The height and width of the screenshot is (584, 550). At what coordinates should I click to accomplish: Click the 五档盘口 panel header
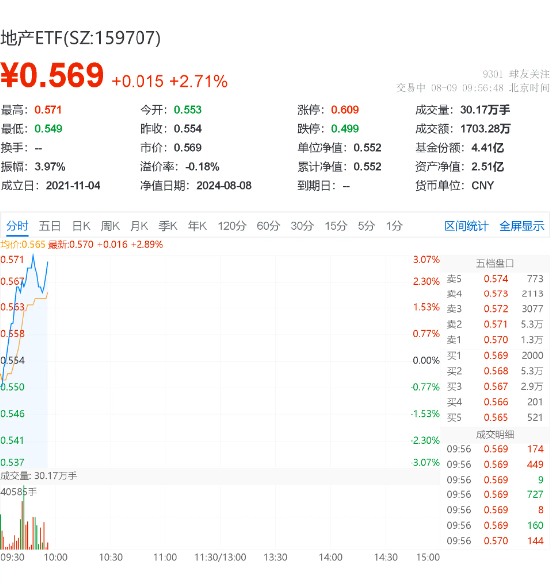point(495,264)
